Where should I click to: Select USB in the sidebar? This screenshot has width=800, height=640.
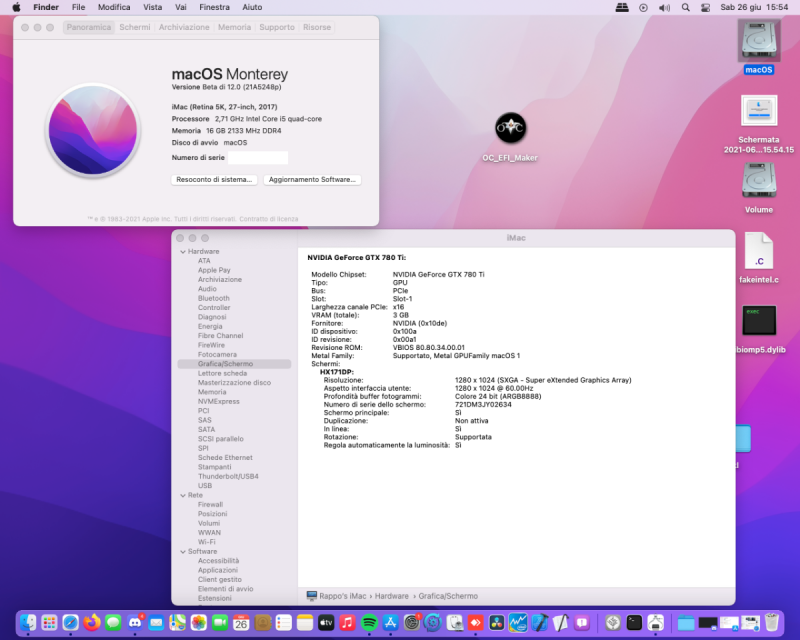(x=205, y=485)
